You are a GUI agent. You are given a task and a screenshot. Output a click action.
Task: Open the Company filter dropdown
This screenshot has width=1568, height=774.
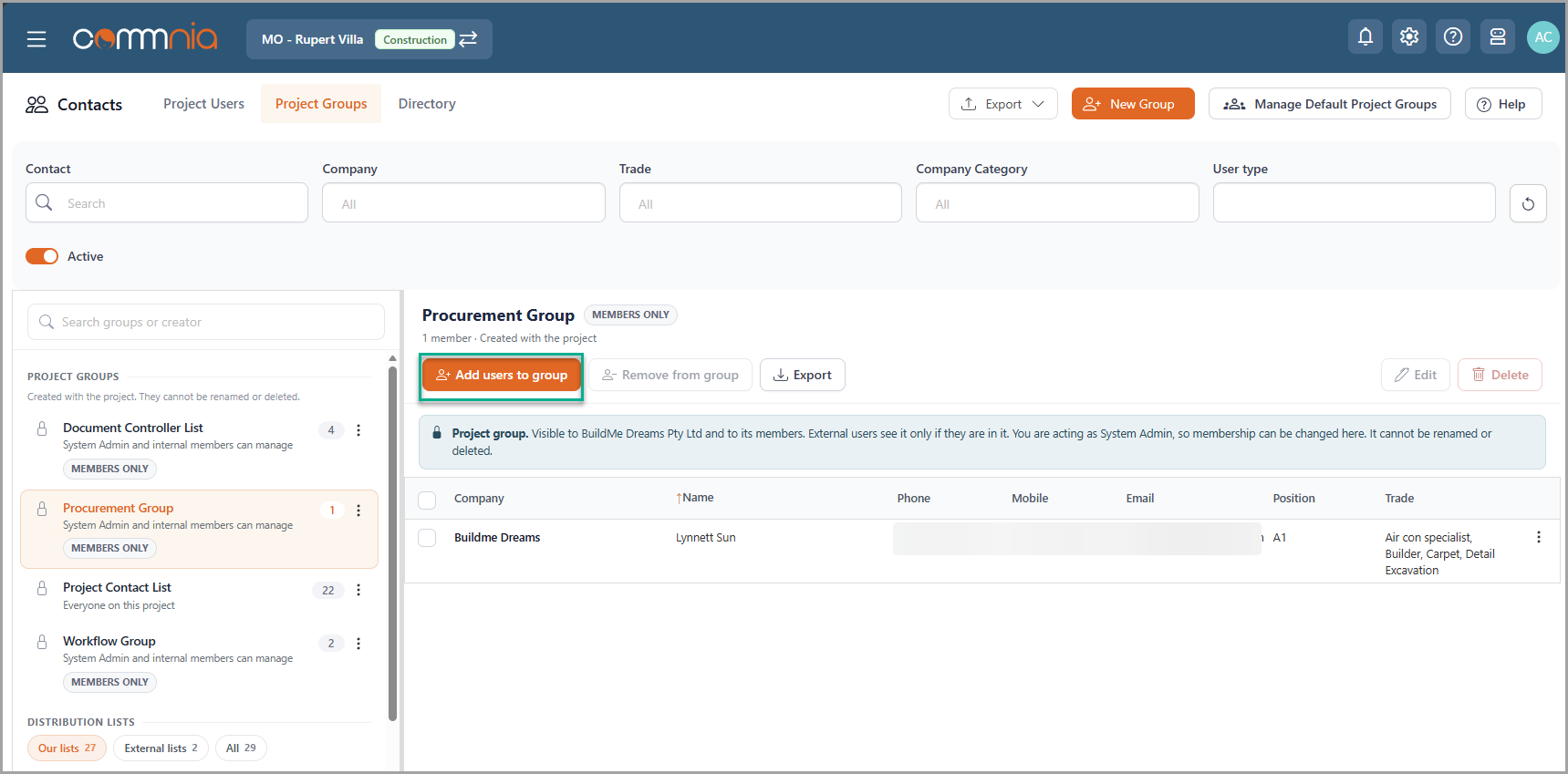coord(463,203)
